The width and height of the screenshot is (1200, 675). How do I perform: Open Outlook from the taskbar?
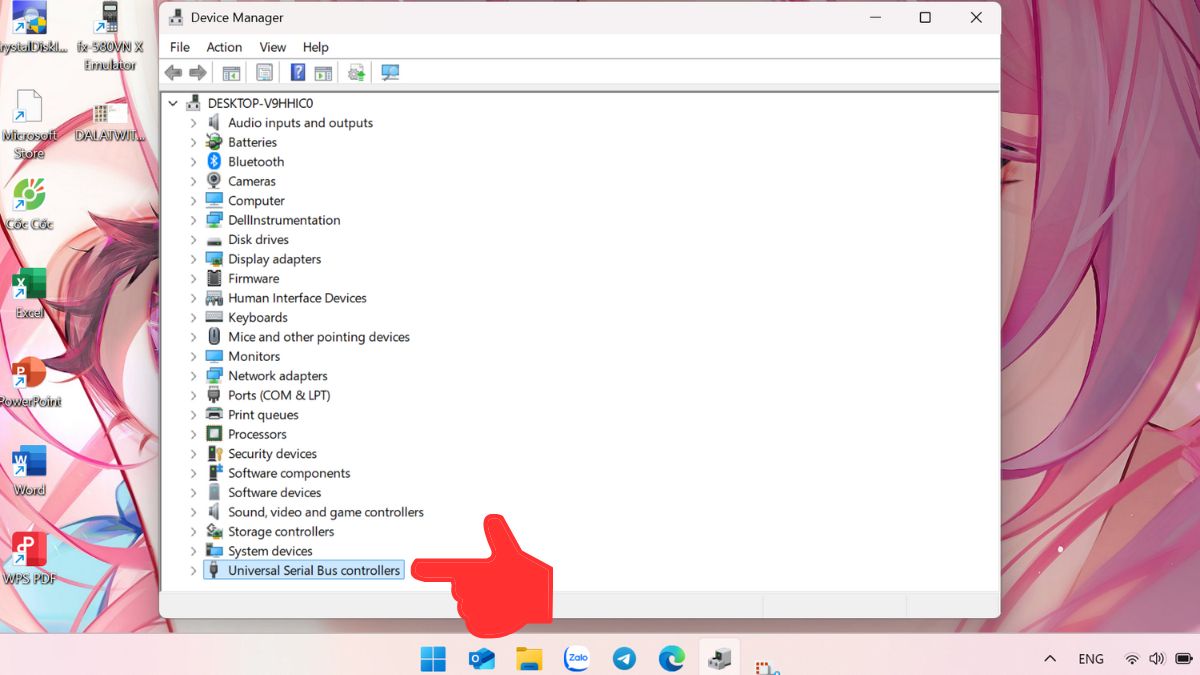click(481, 658)
